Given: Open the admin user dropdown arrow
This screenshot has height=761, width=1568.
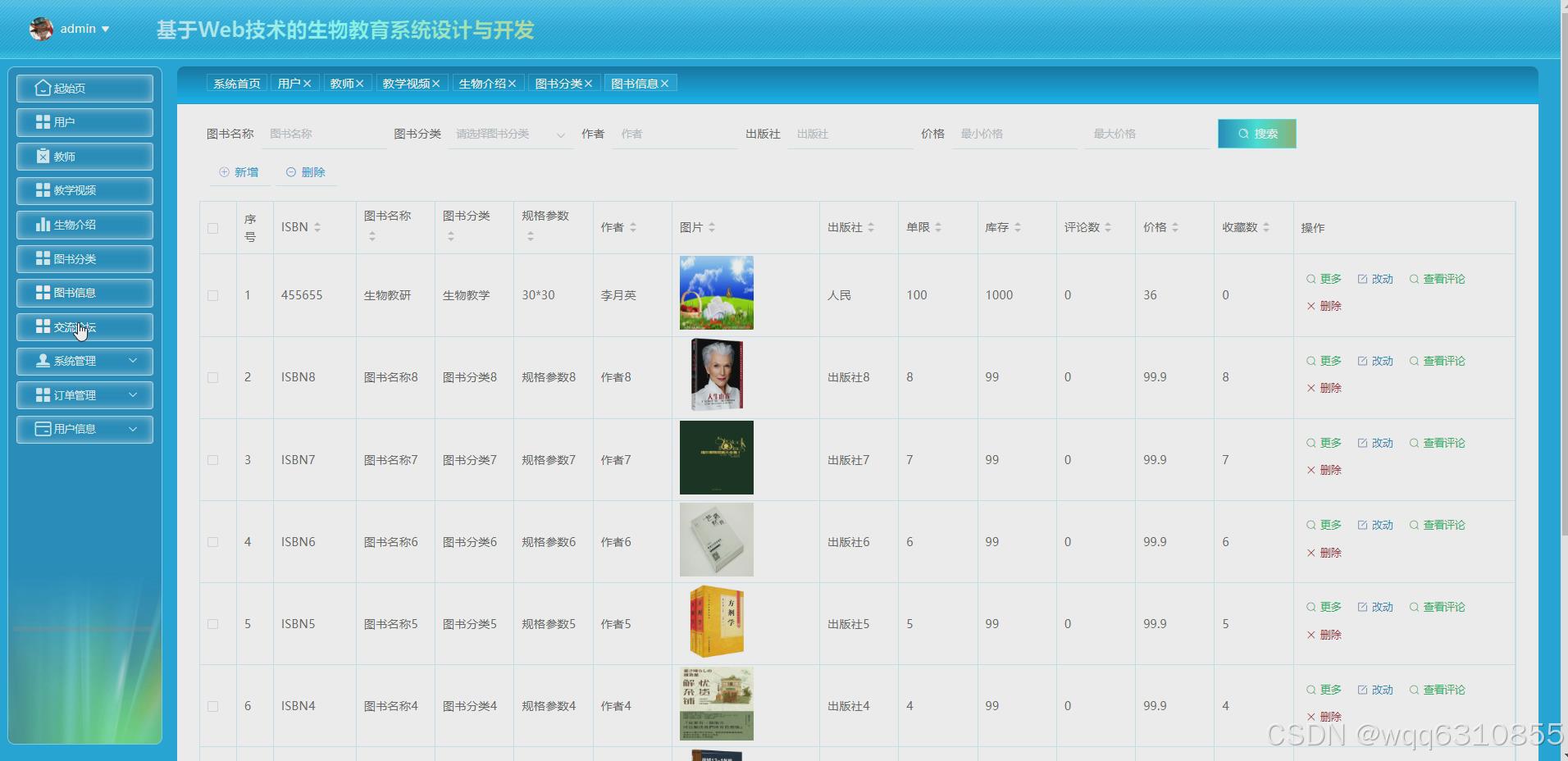Looking at the screenshot, I should click(105, 29).
